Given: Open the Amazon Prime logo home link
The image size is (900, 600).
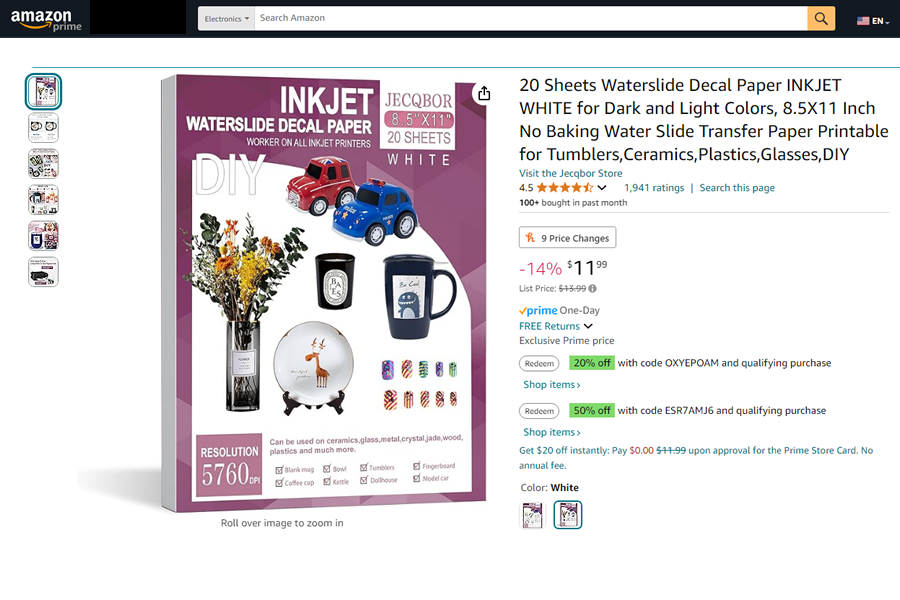Looking at the screenshot, I should pos(45,19).
